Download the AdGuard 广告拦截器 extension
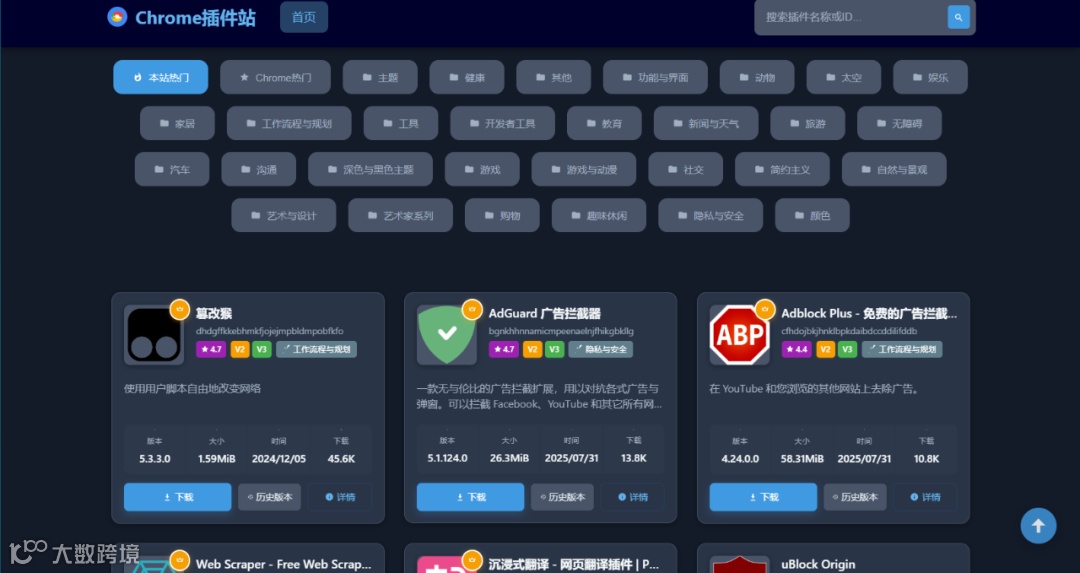The image size is (1080, 573). pos(470,497)
